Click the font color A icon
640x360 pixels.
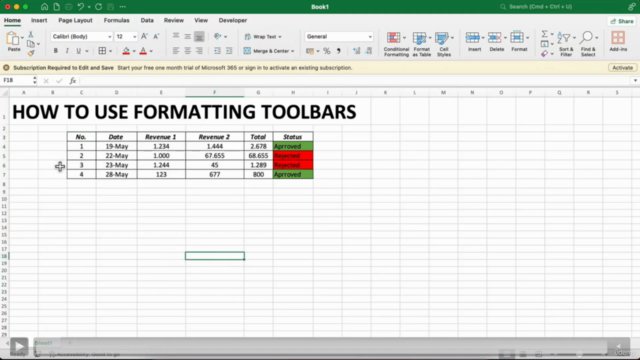(x=143, y=51)
